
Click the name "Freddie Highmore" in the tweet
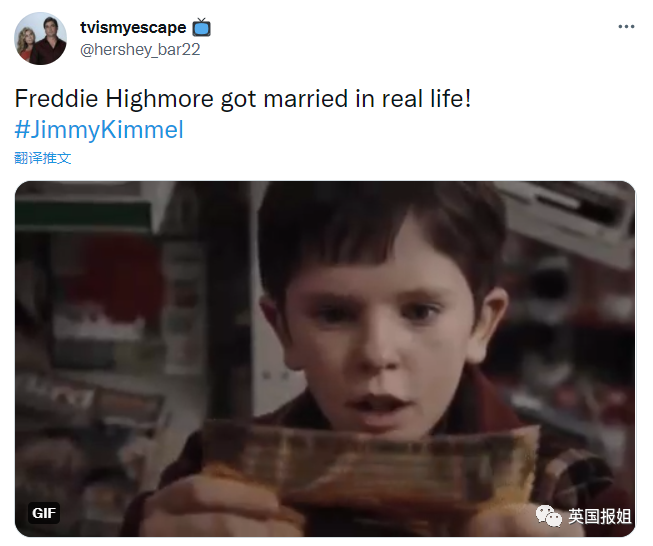pyautogui.click(x=115, y=99)
